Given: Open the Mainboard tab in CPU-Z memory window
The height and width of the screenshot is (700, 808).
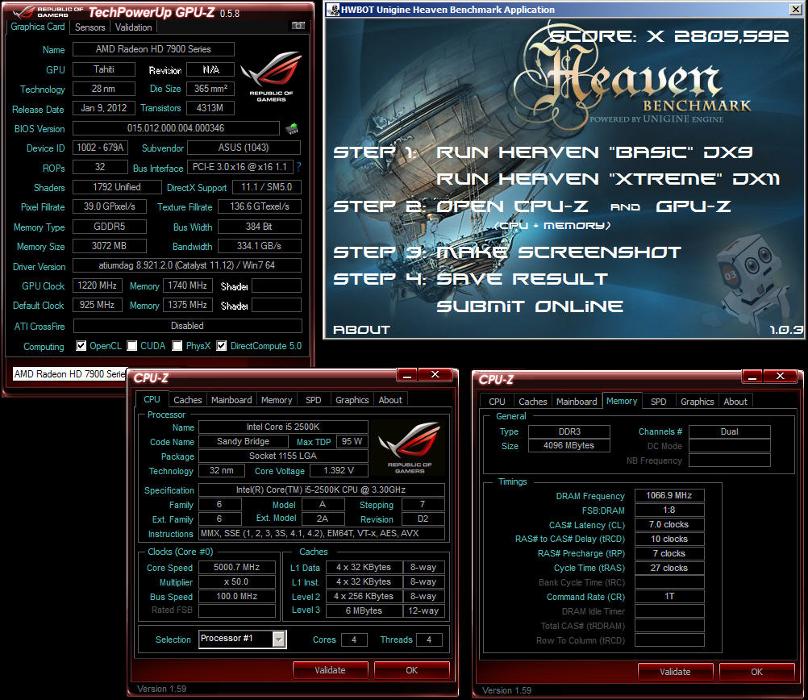Looking at the screenshot, I should tap(577, 401).
